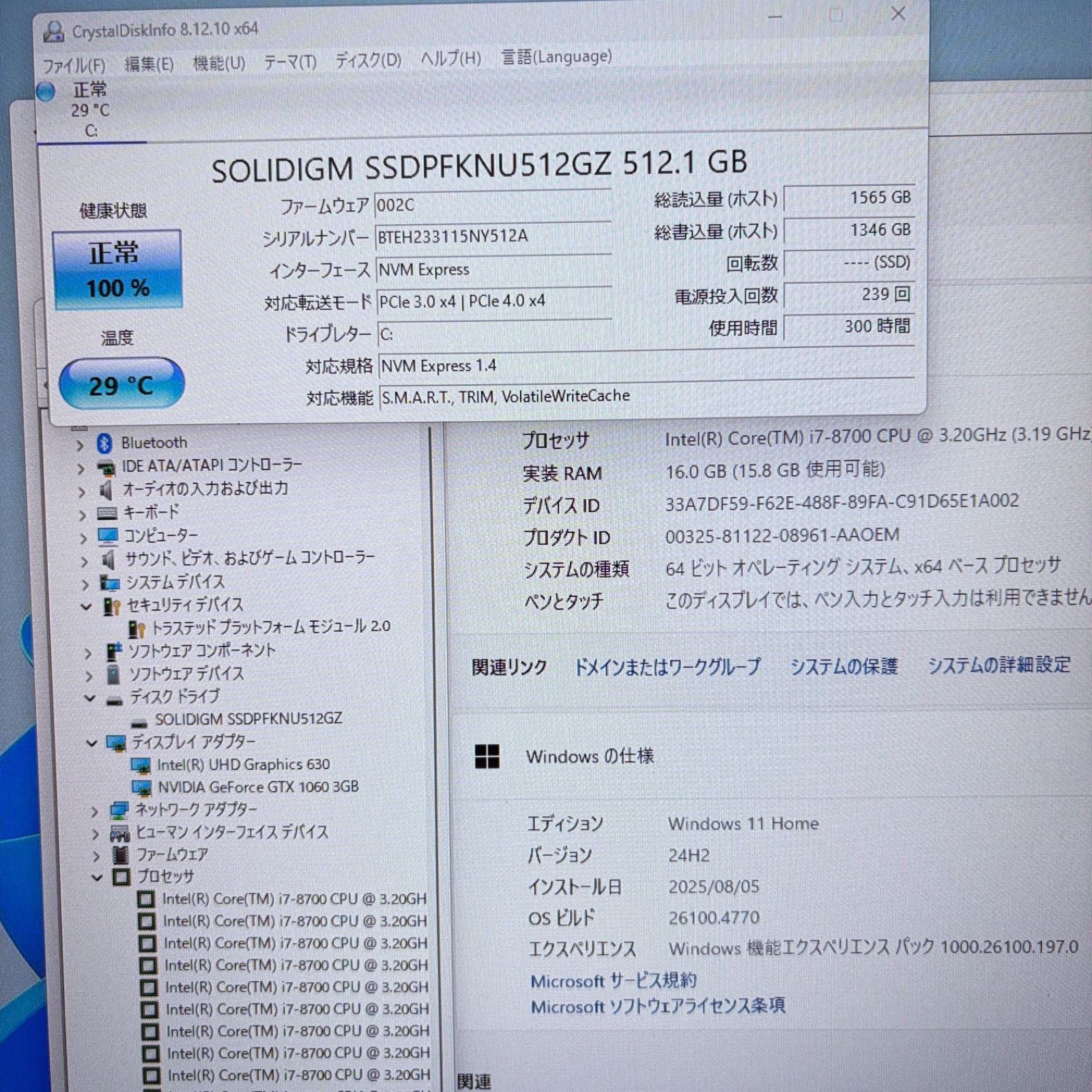Image resolution: width=1092 pixels, height=1092 pixels.
Task: Select NVIDIA GeForce GTX 1060 3GB
Action: point(259,787)
